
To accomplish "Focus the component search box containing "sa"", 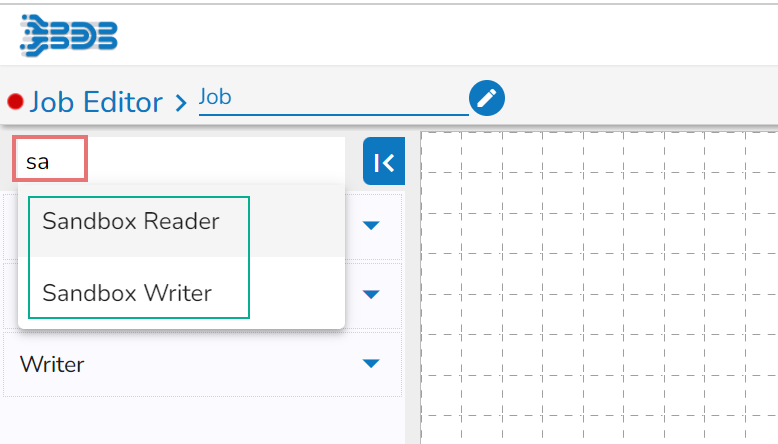I will [x=51, y=160].
